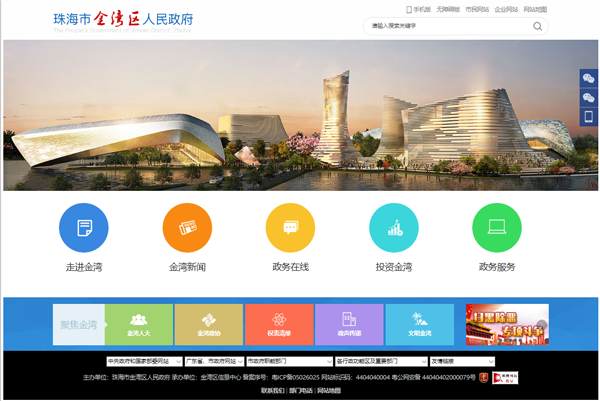Open the 权责清单 orange tile
600x401 pixels.
coord(279,324)
